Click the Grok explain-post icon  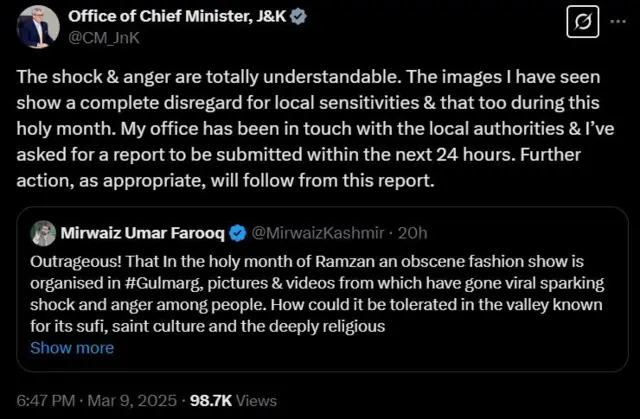[581, 22]
